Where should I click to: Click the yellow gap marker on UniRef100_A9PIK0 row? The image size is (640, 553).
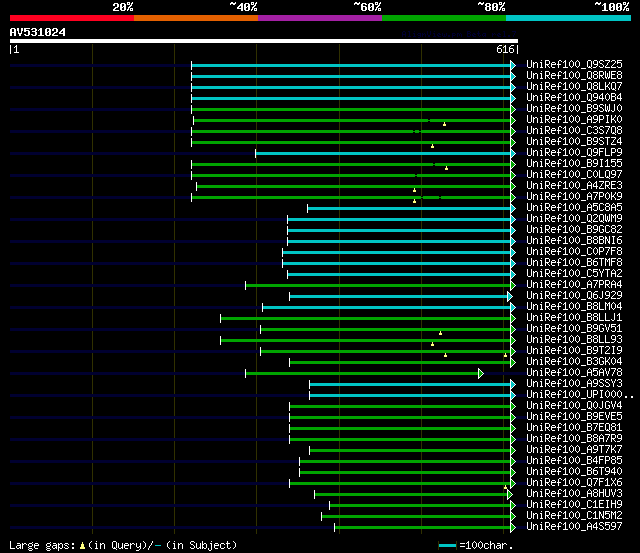click(x=444, y=124)
